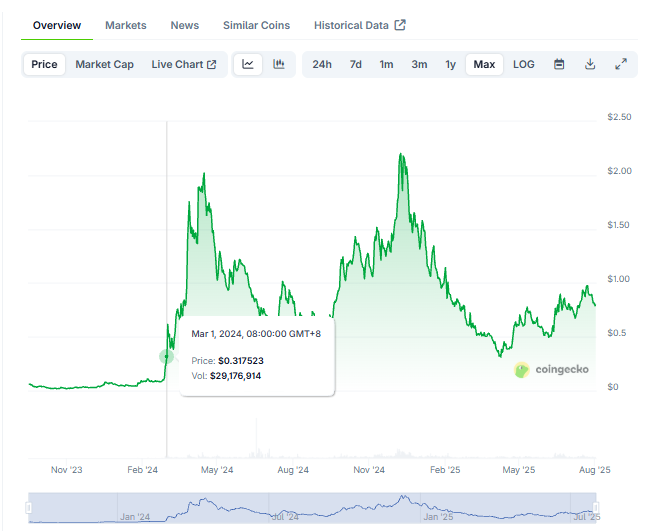This screenshot has height=531, width=667.
Task: Click the Aug '24 x-axis label
Action: coord(293,470)
